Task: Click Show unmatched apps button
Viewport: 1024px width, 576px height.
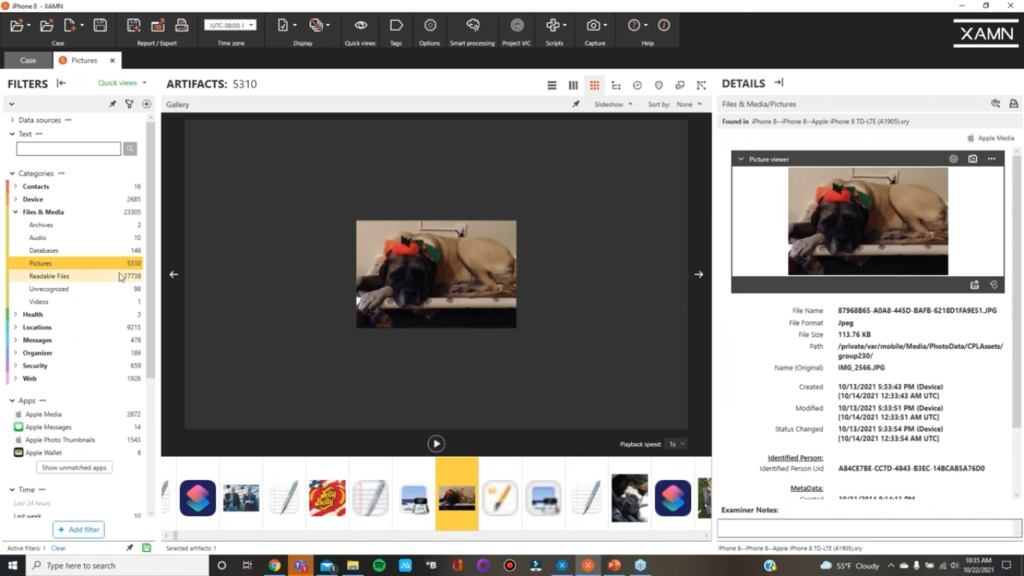Action: point(74,468)
